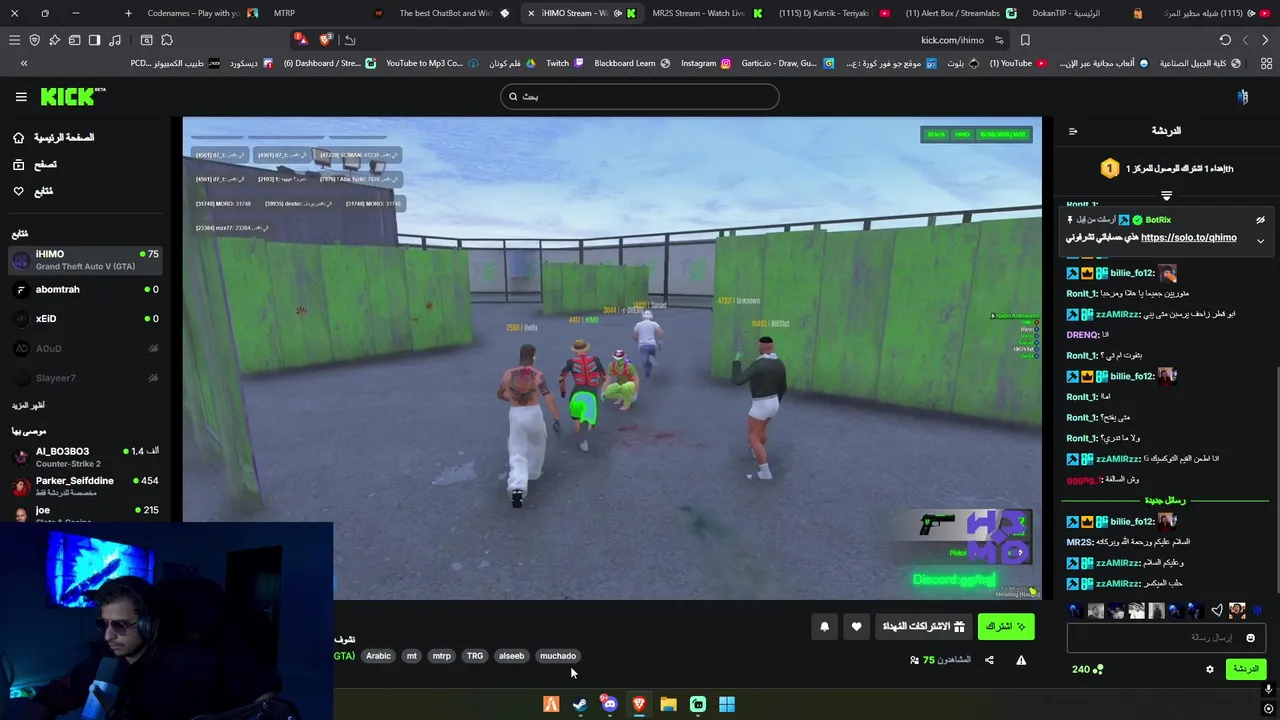Screen dimensions: 1280x720
Task: Open the solo.to/qhimo link
Action: click(1188, 238)
